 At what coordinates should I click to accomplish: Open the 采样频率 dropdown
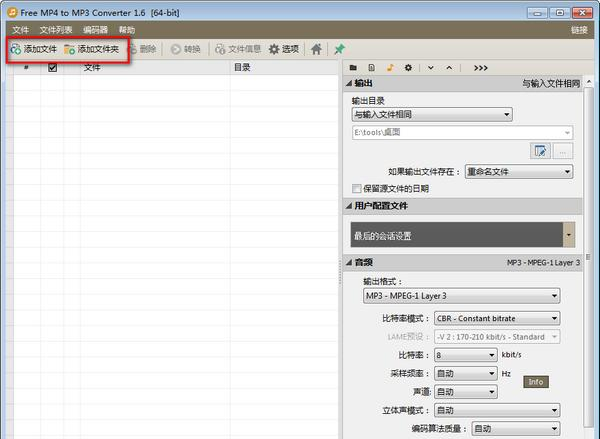pyautogui.click(x=466, y=374)
